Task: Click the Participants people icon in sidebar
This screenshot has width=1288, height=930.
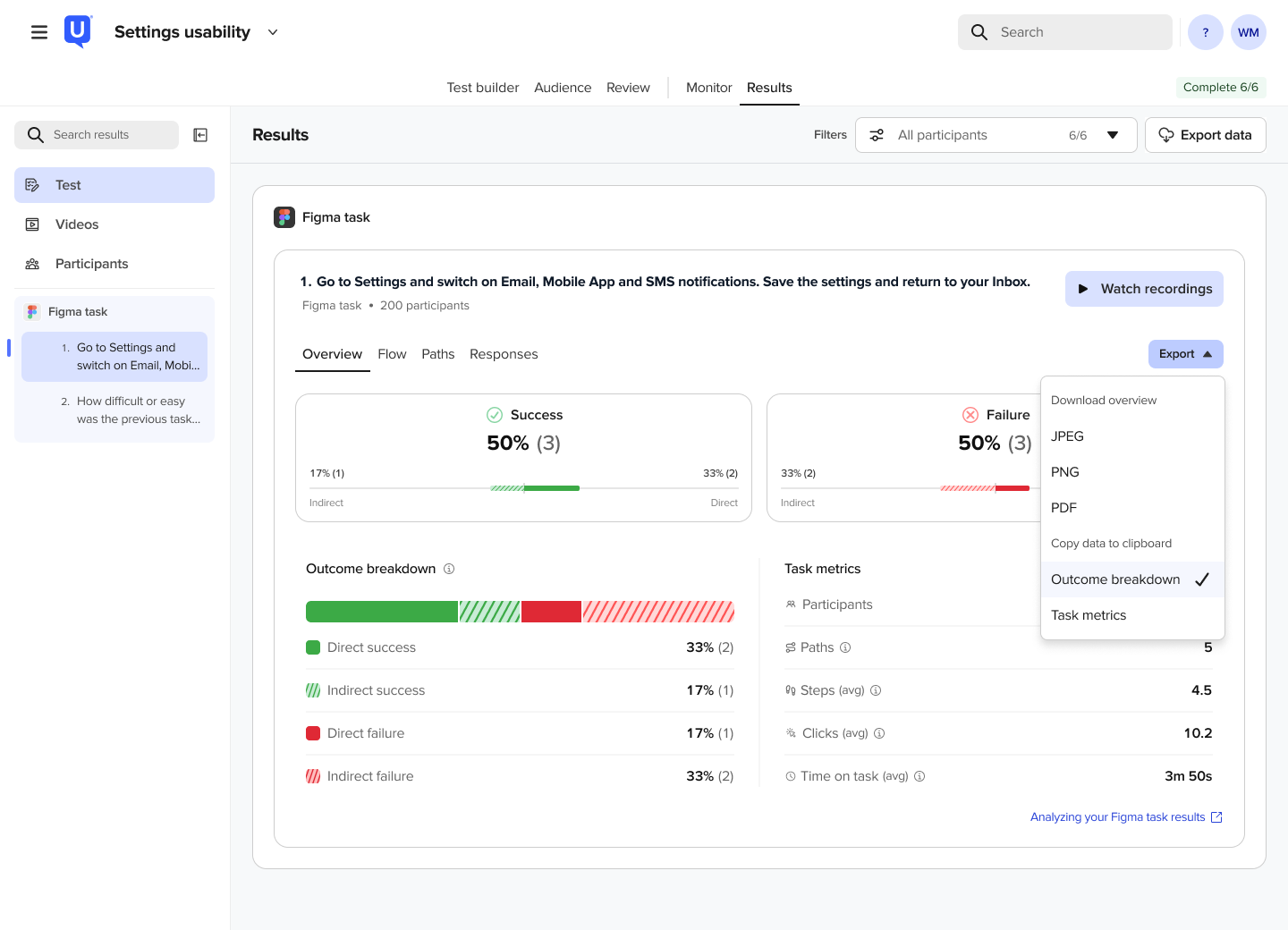Action: (x=32, y=264)
